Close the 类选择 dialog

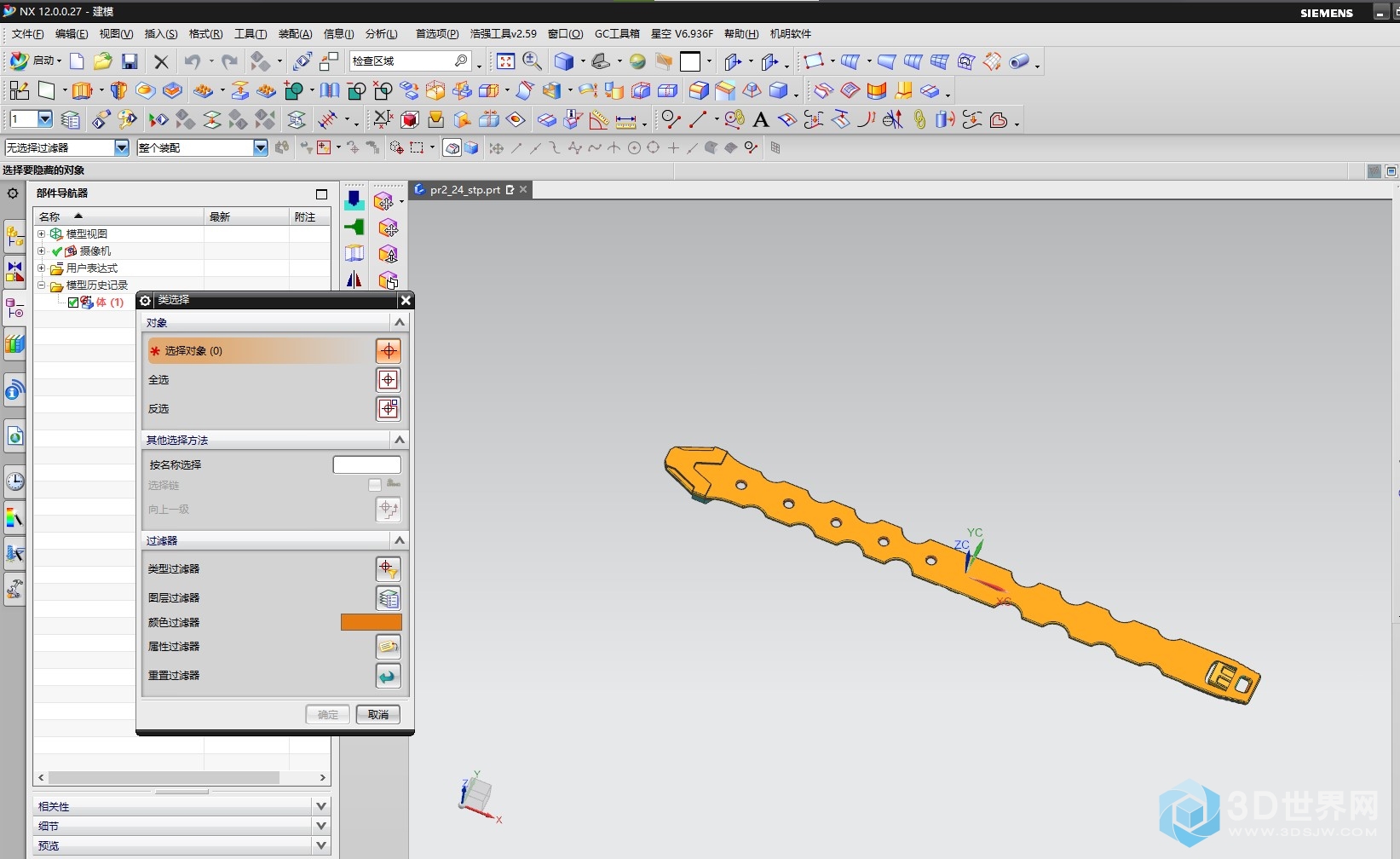406,300
